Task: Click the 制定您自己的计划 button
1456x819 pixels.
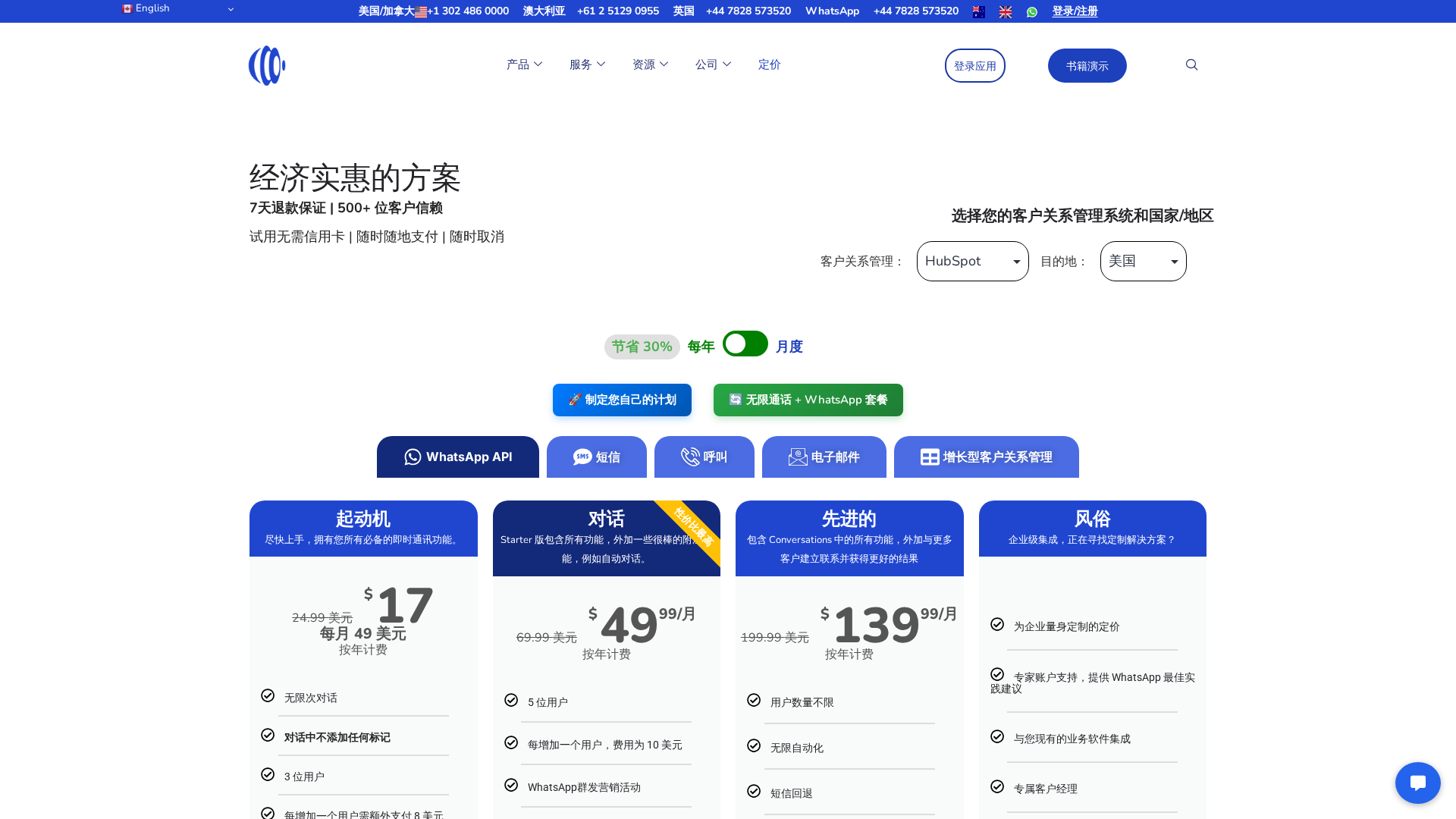Action: 622,400
